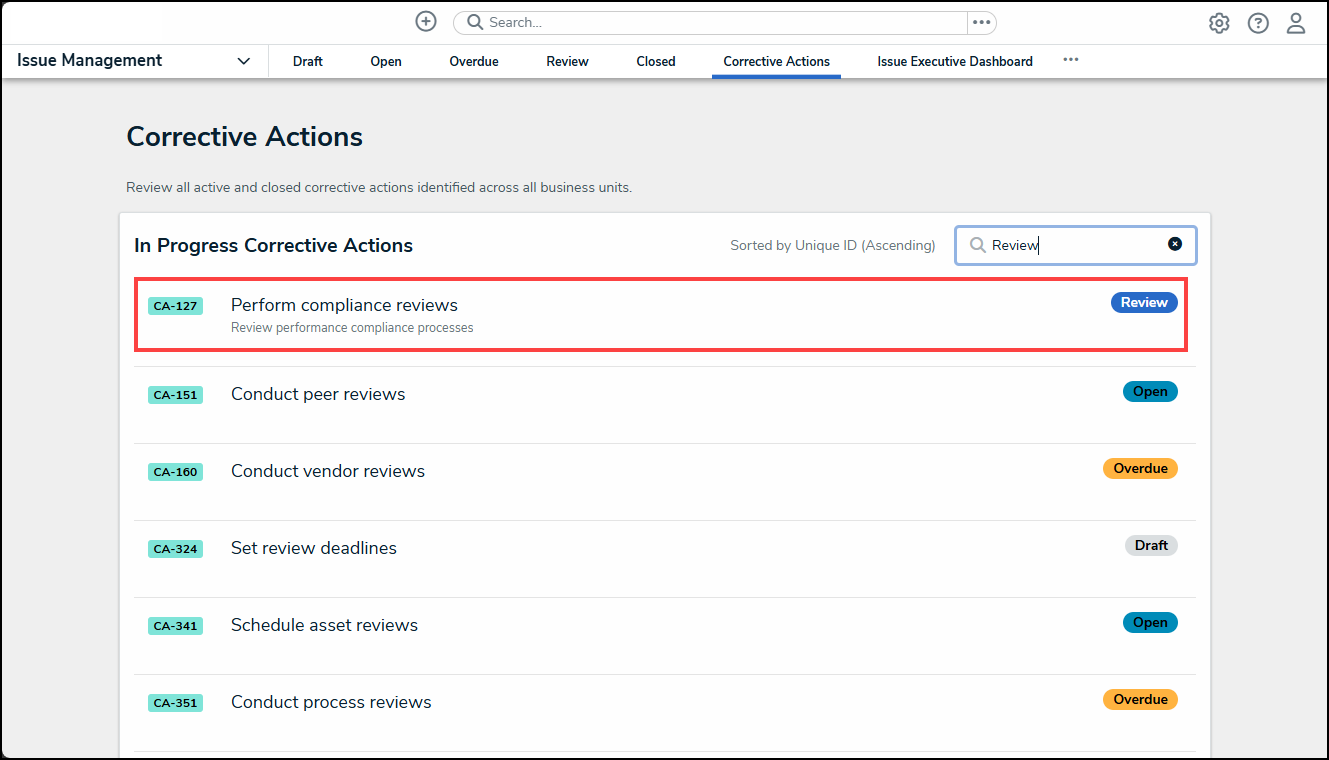This screenshot has height=760, width=1329.
Task: Click inside the global Search field
Action: [x=700, y=21]
